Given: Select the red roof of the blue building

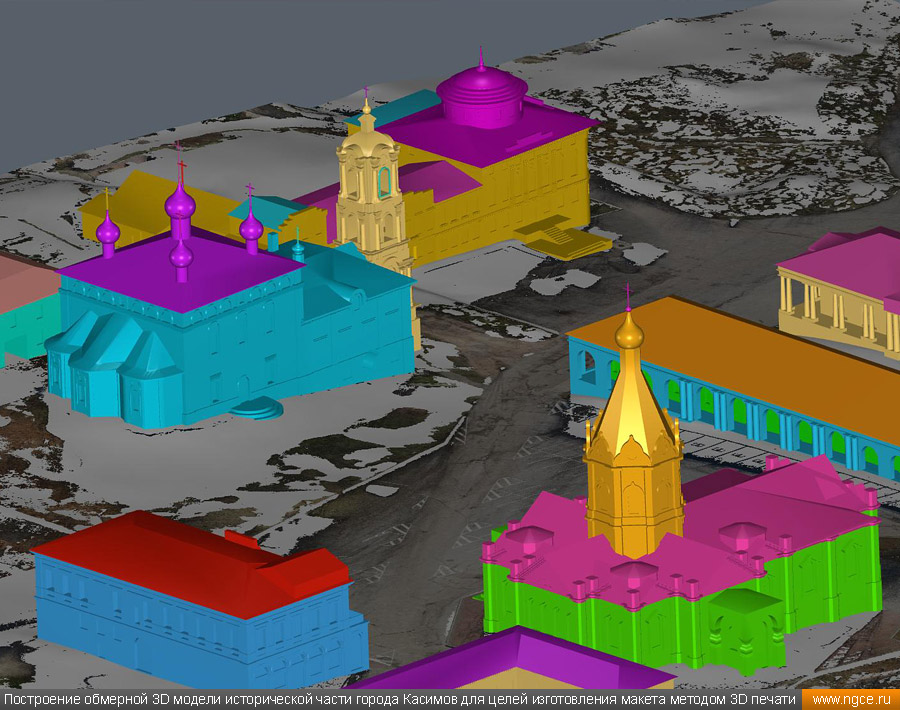Looking at the screenshot, I should pyautogui.click(x=192, y=563).
